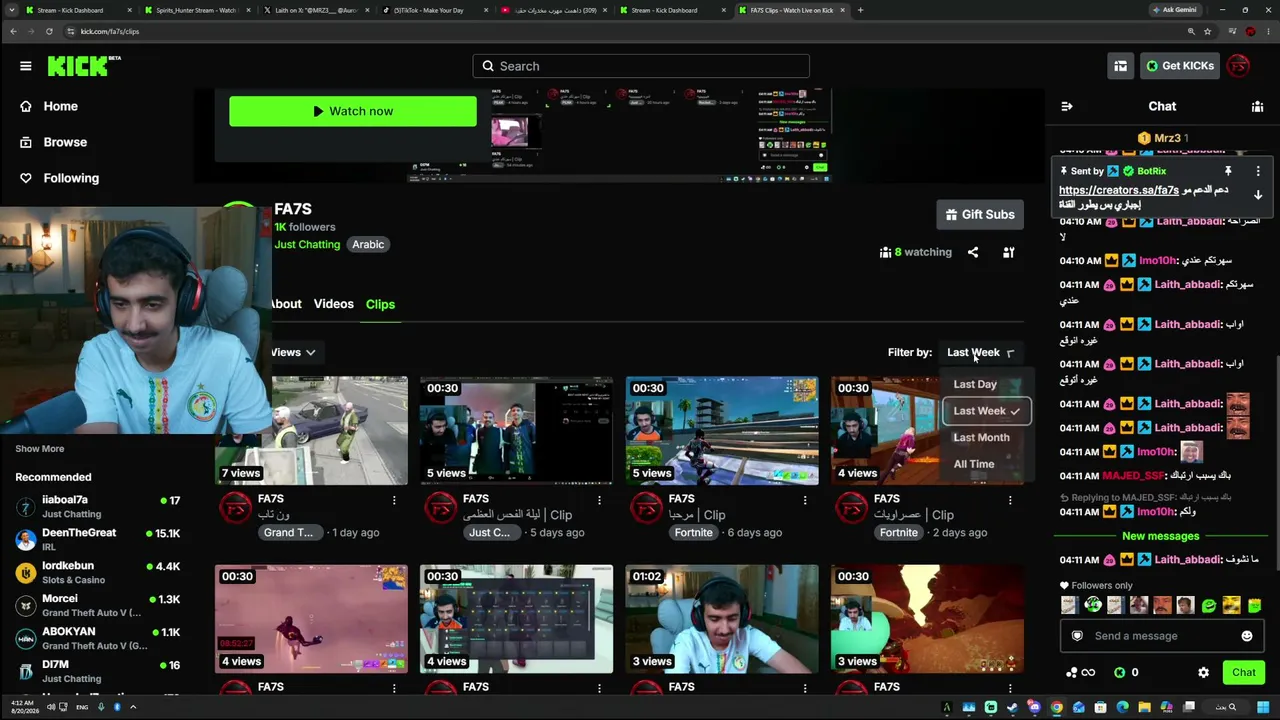This screenshot has width=1280, height=720.
Task: Show the chat users list
Action: coord(1257,106)
